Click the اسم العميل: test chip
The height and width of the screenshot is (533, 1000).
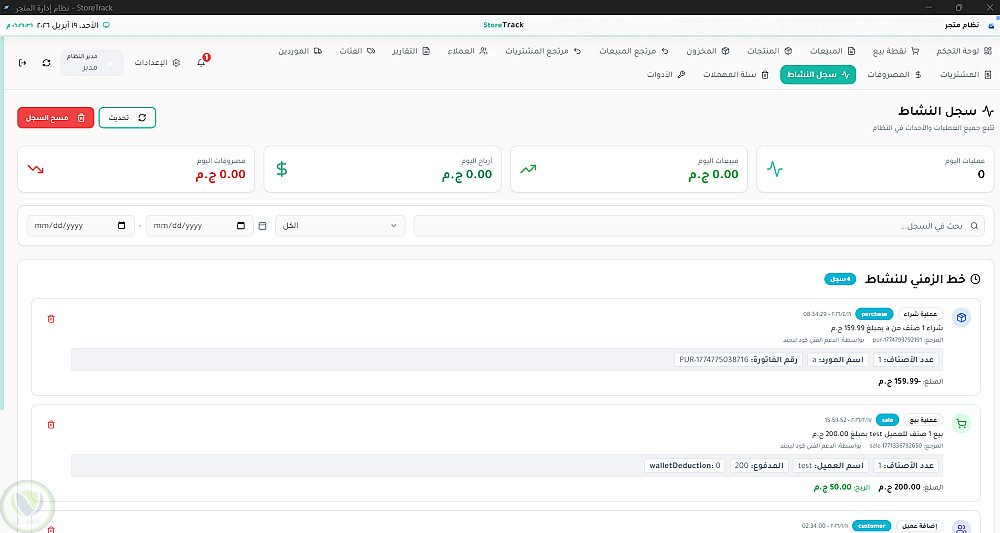[x=830, y=465]
